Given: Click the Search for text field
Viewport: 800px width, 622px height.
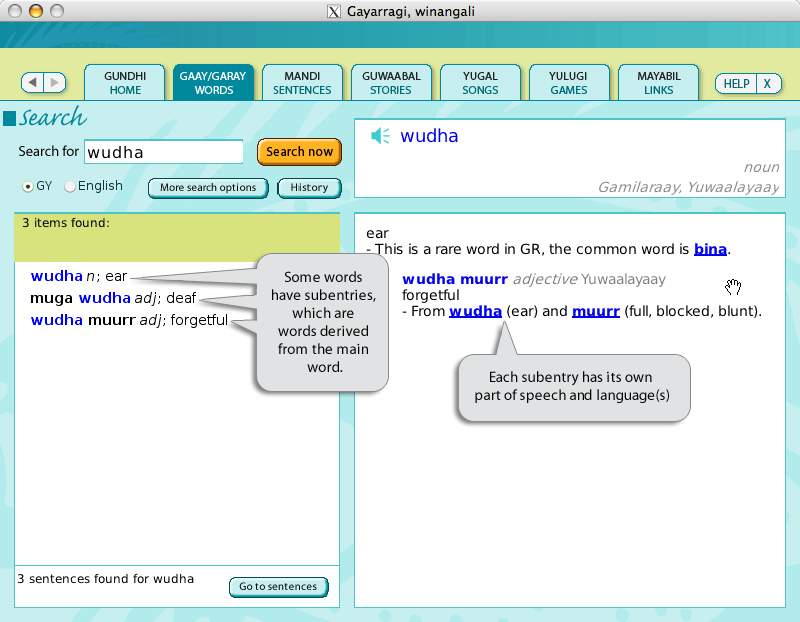Looking at the screenshot, I should point(163,152).
